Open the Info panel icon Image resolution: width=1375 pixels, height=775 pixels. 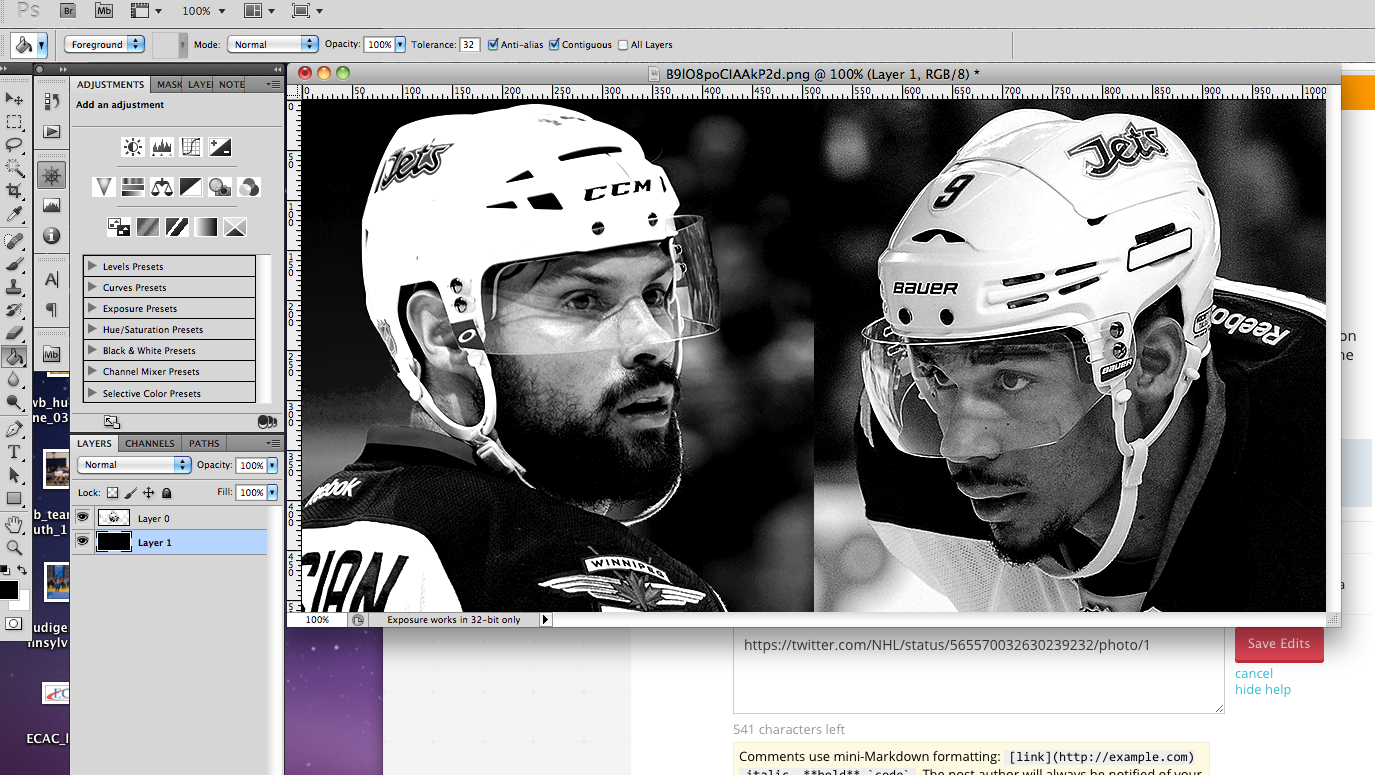tap(52, 236)
